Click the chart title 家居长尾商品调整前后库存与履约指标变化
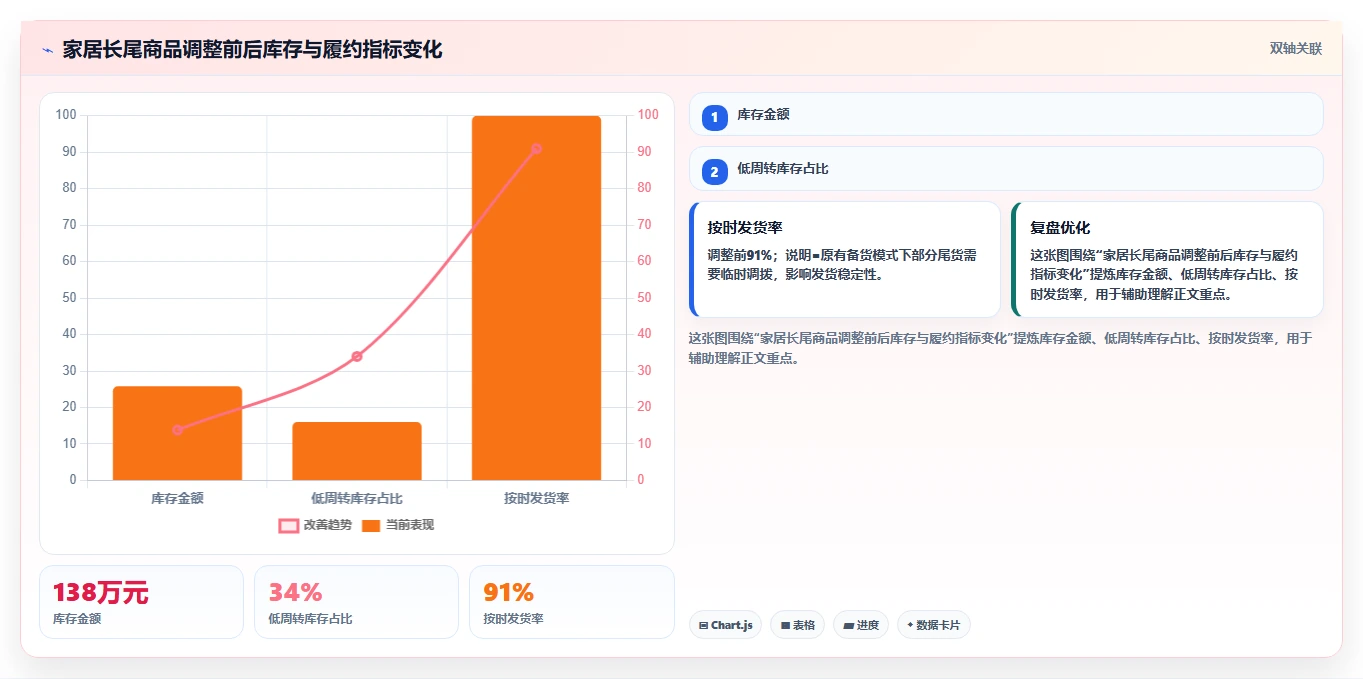The height and width of the screenshot is (679, 1363). pyautogui.click(x=252, y=49)
